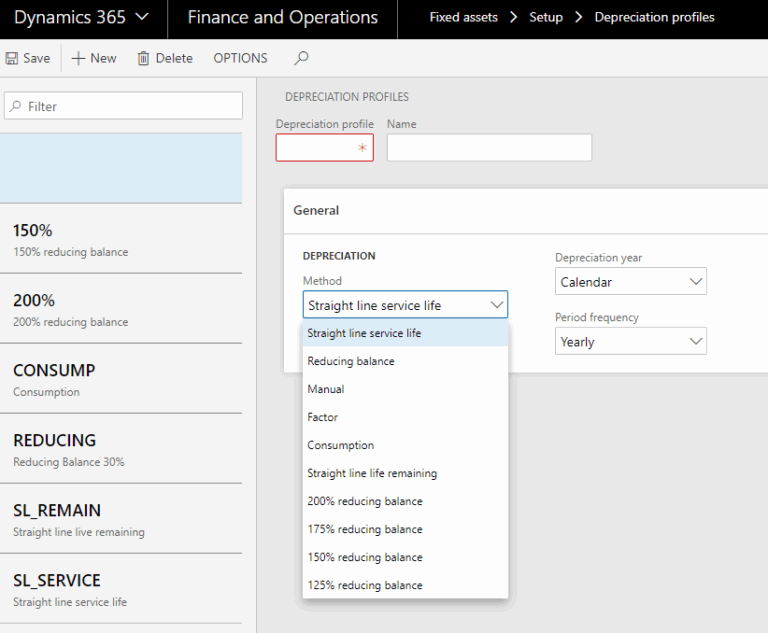Select Straight line life remaining option
Screen dimensions: 768x633
(405, 473)
